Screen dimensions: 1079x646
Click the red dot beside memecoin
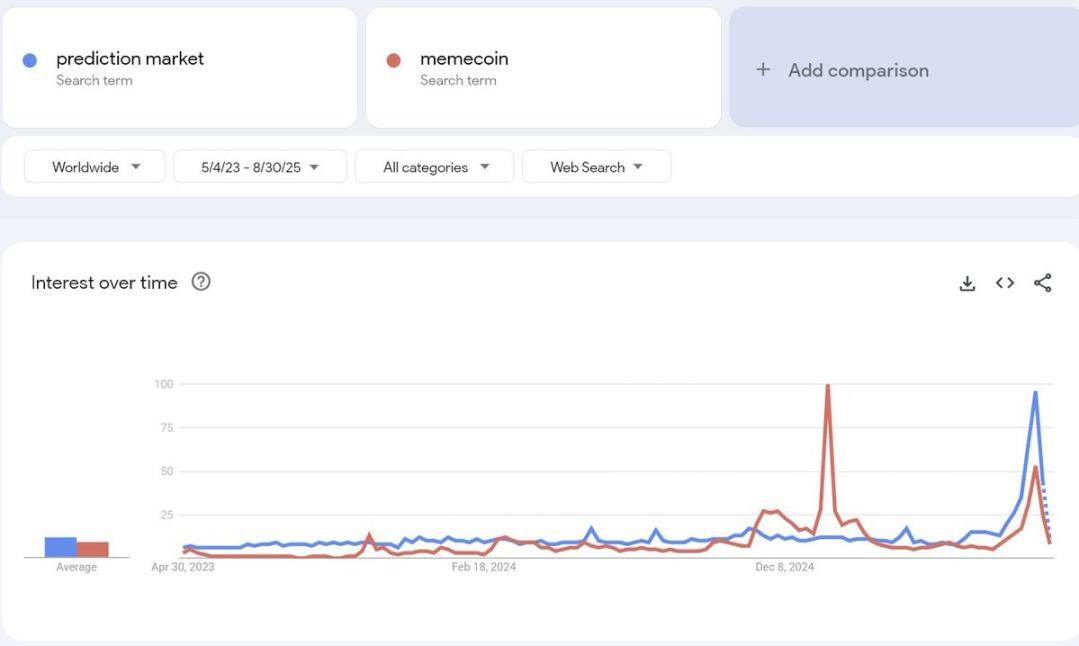click(x=393, y=60)
